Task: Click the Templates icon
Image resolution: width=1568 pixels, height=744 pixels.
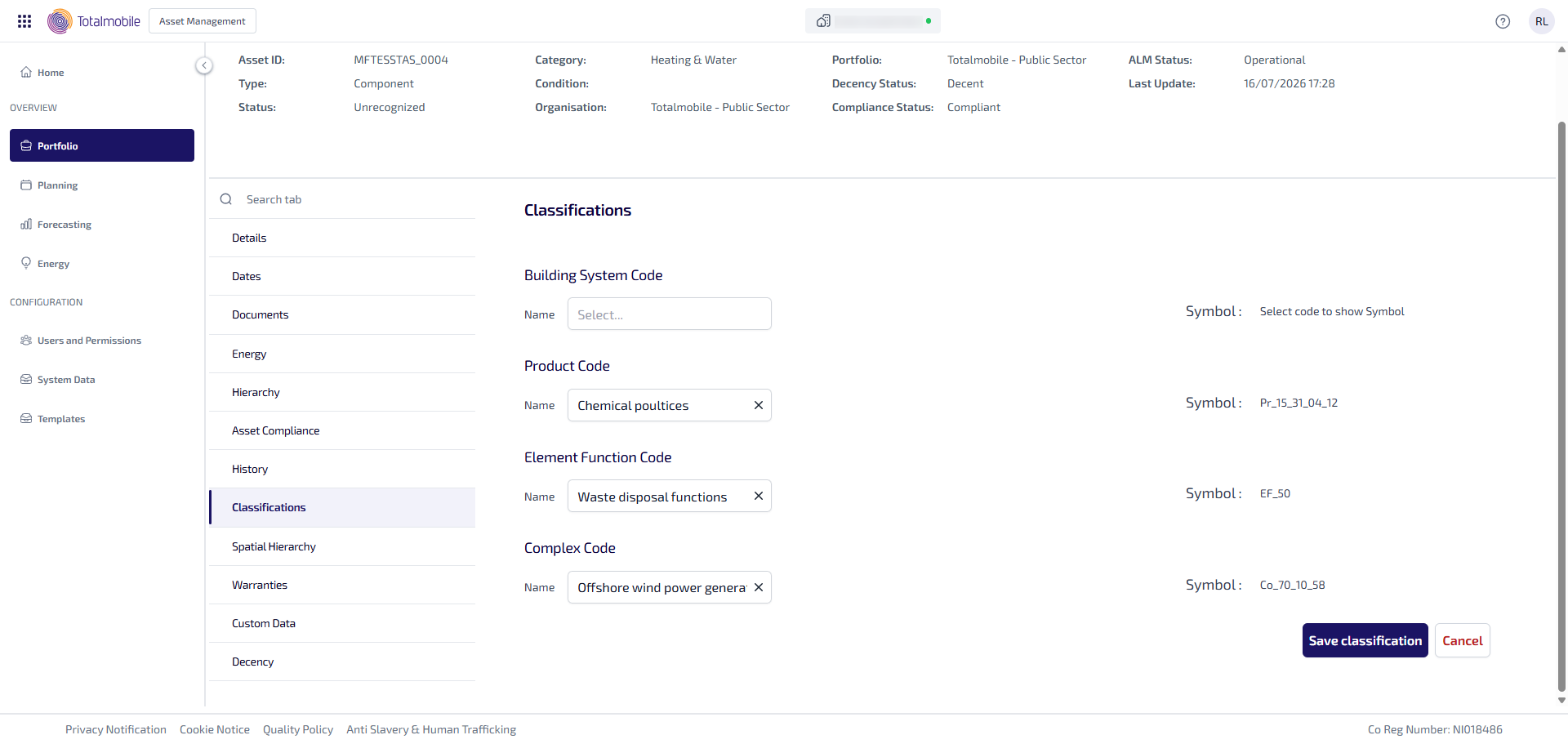Action: click(26, 418)
